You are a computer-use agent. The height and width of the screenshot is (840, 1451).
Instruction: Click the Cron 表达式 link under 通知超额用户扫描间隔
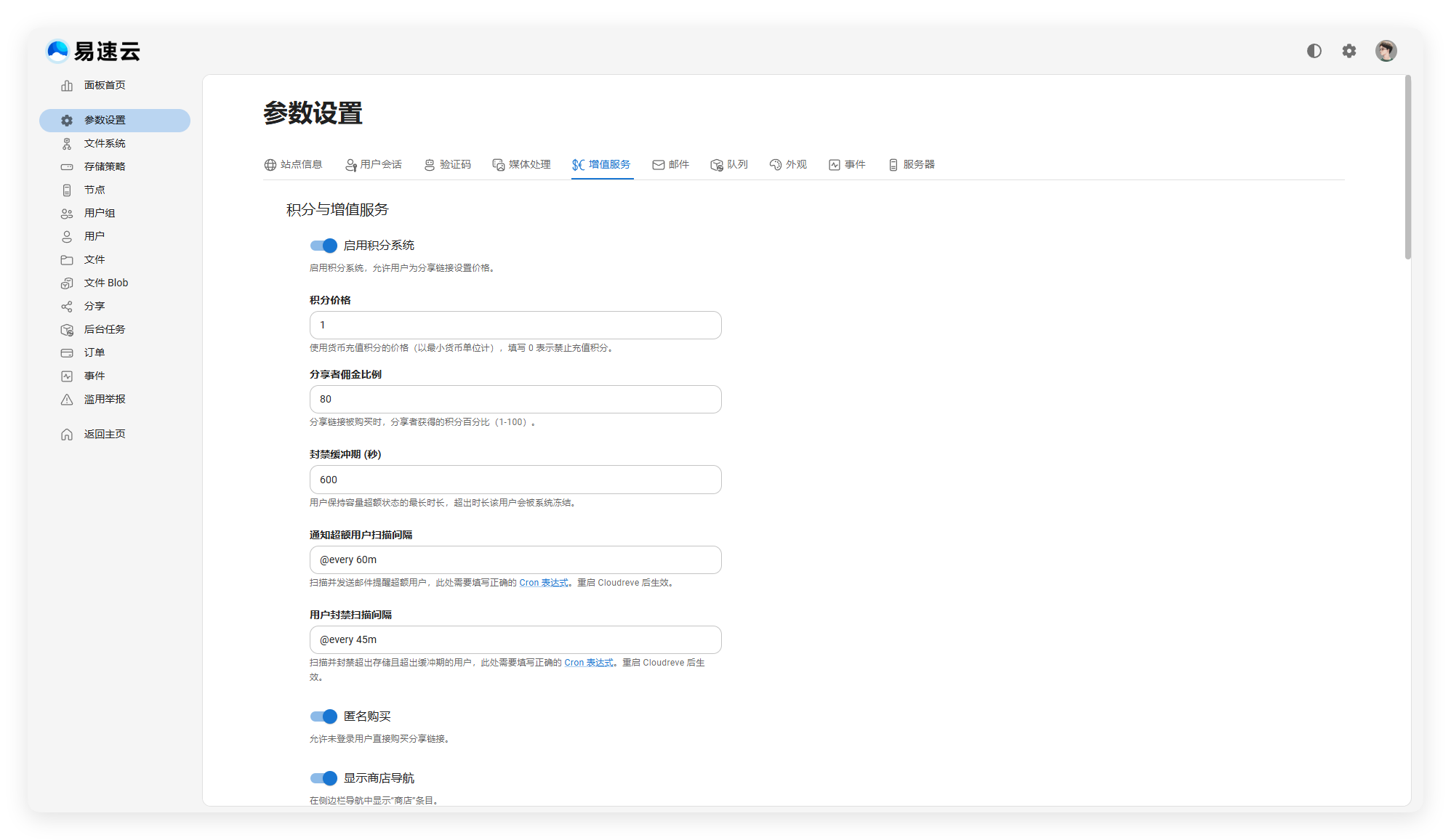(x=544, y=583)
